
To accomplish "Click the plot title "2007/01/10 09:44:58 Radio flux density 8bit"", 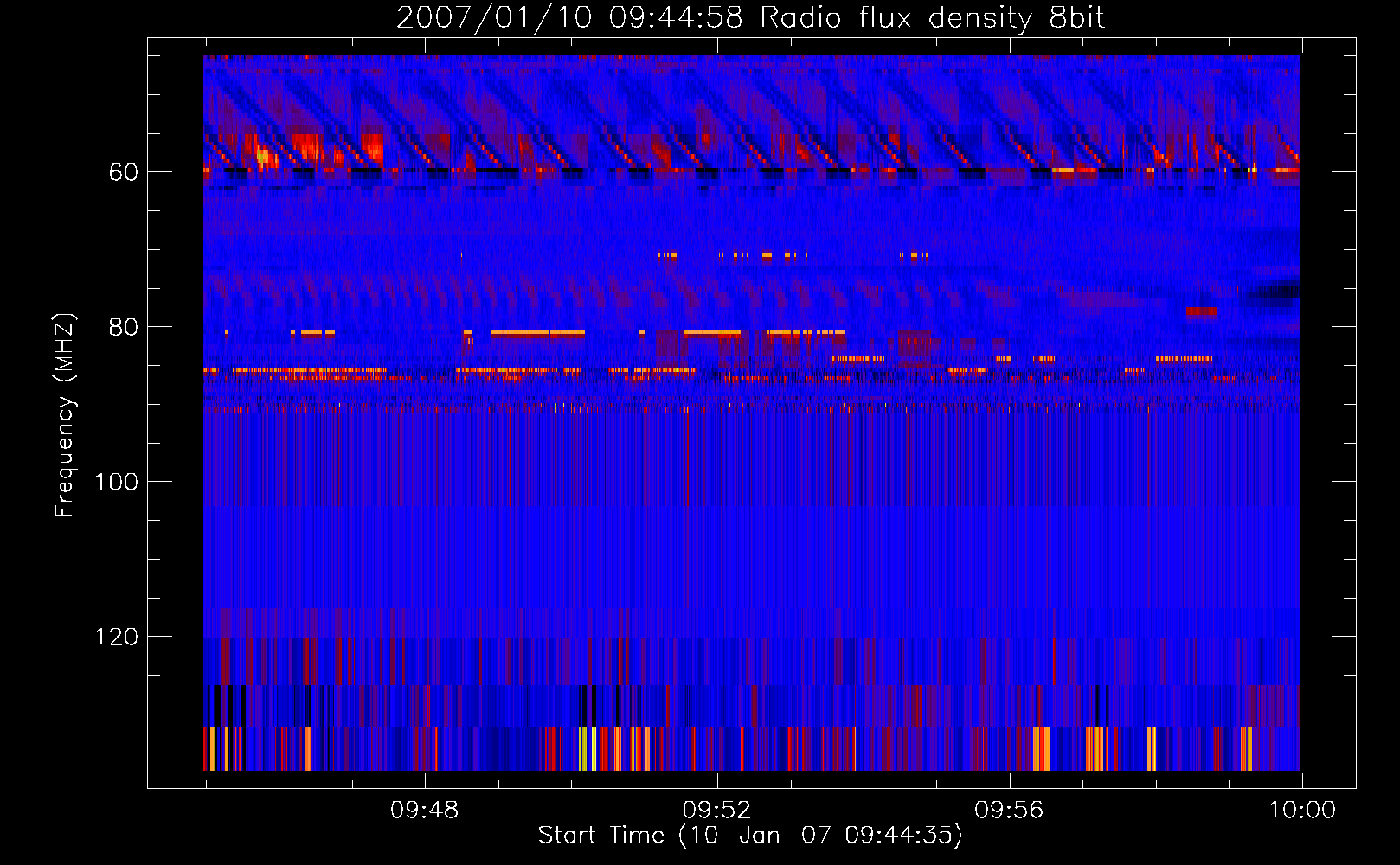I will 751,18.
